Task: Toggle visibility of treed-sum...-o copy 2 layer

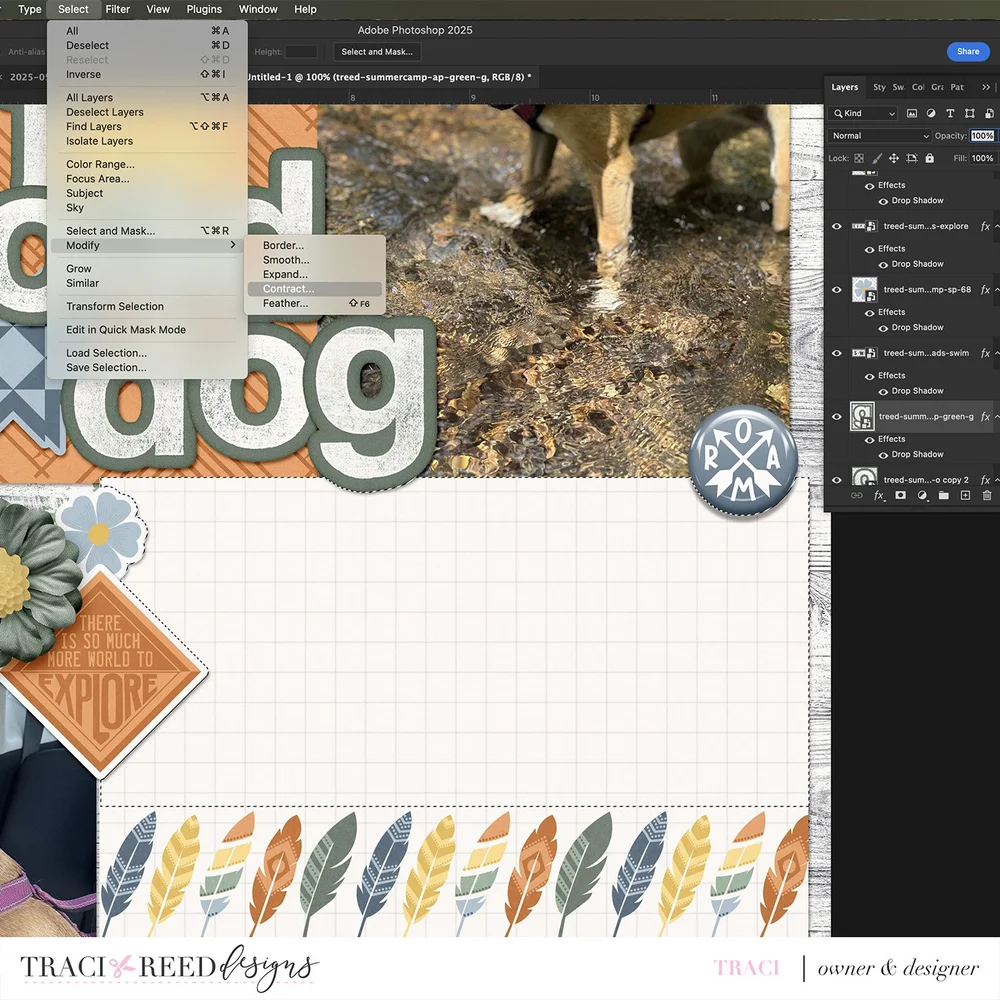Action: (837, 479)
